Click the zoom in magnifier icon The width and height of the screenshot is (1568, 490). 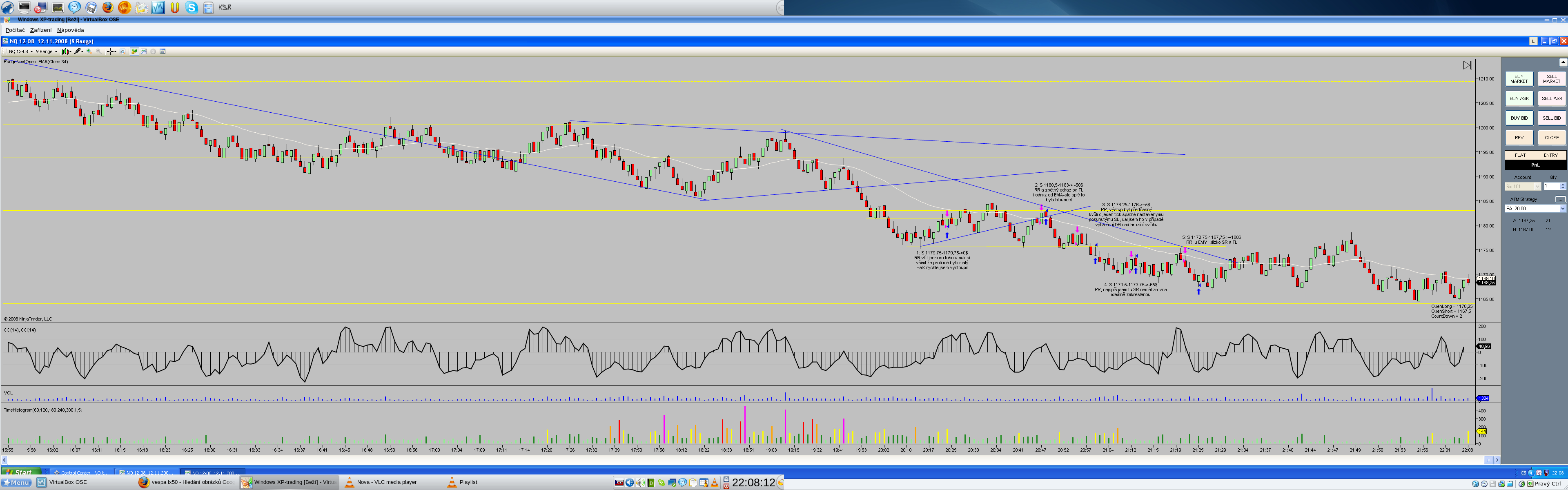[x=89, y=52]
